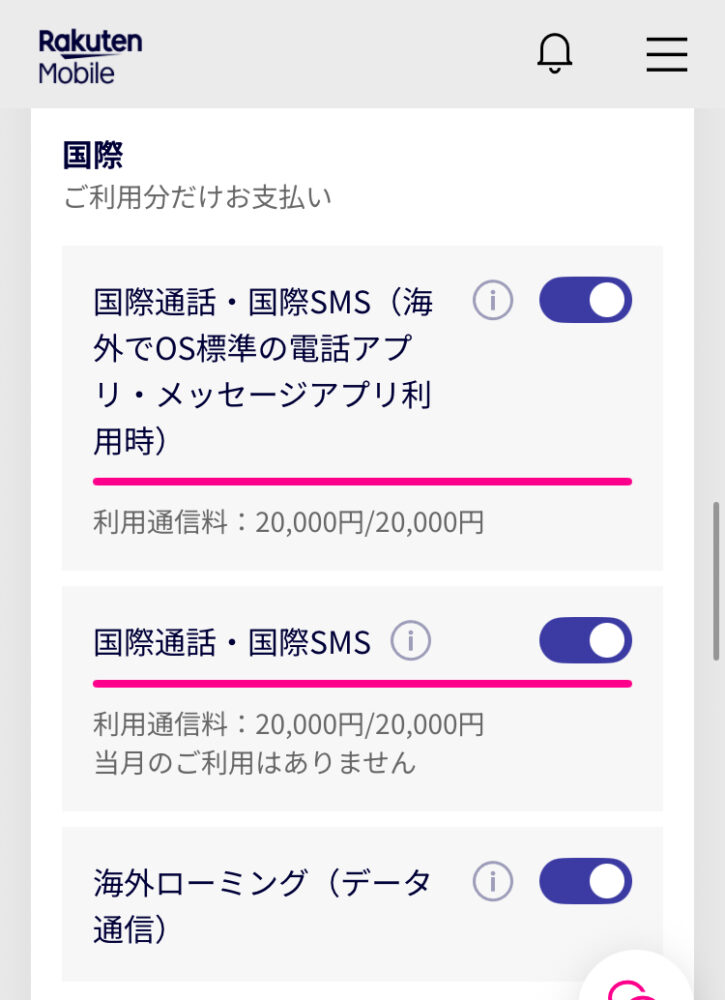Disable the second 国際通話・国際SMS switch
725x1000 pixels.
pyautogui.click(x=585, y=640)
